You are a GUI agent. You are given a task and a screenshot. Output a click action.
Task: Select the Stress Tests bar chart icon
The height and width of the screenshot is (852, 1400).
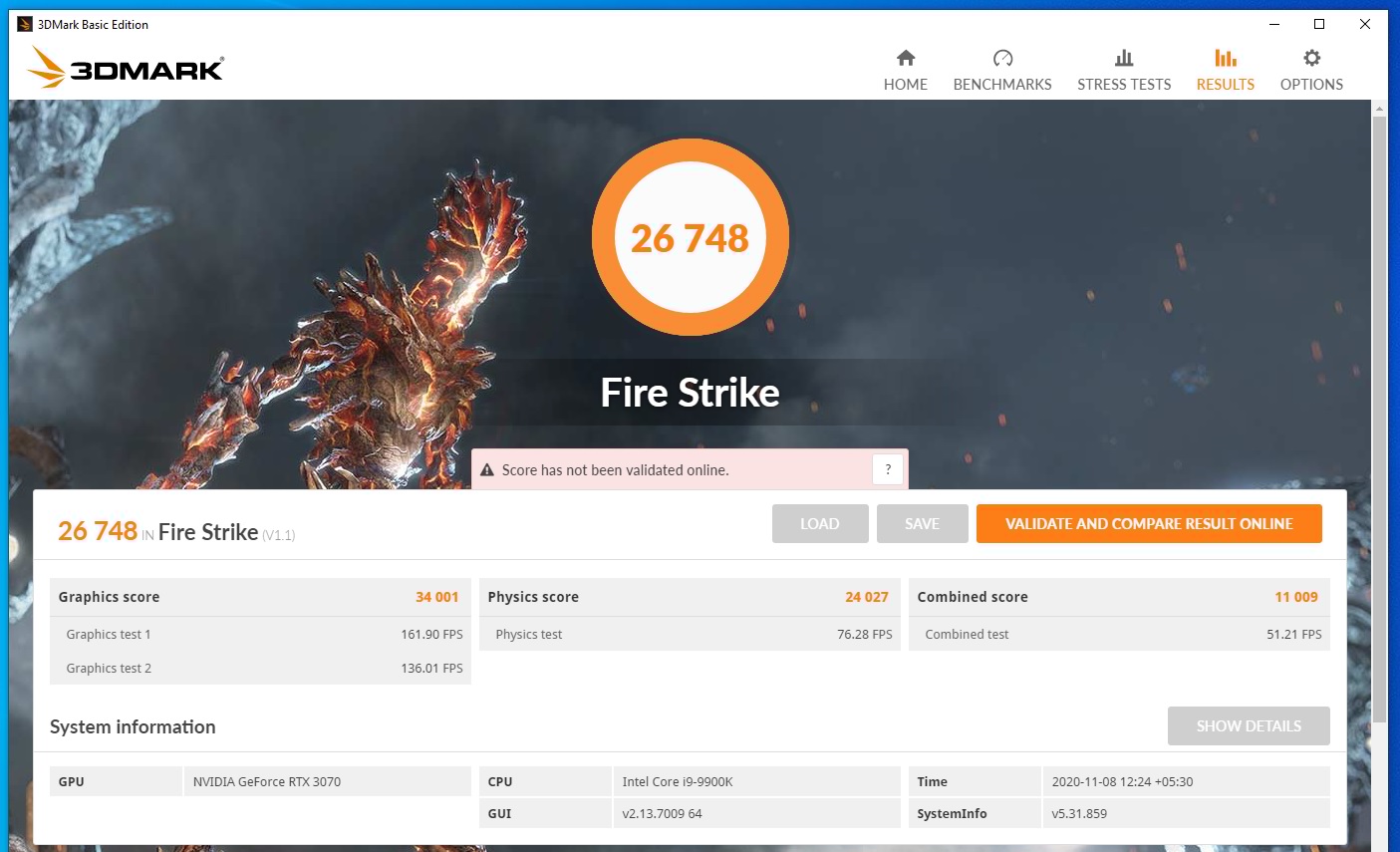[1124, 58]
